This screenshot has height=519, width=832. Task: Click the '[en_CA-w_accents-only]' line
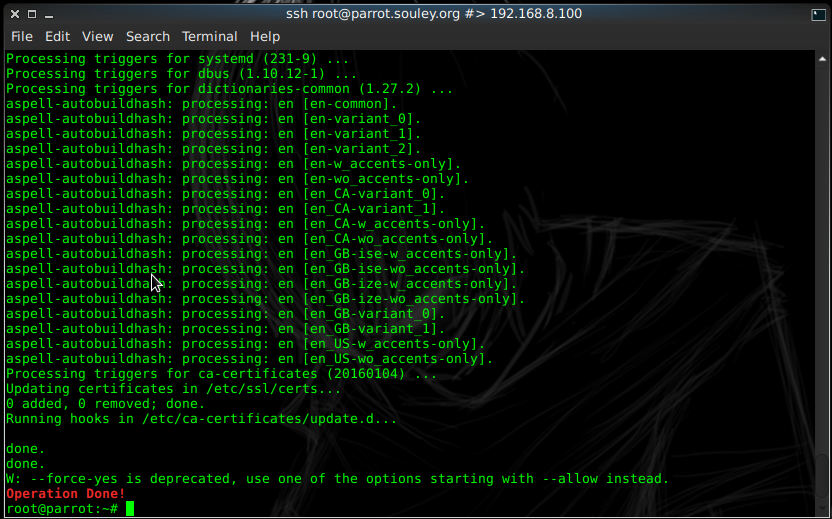(246, 223)
